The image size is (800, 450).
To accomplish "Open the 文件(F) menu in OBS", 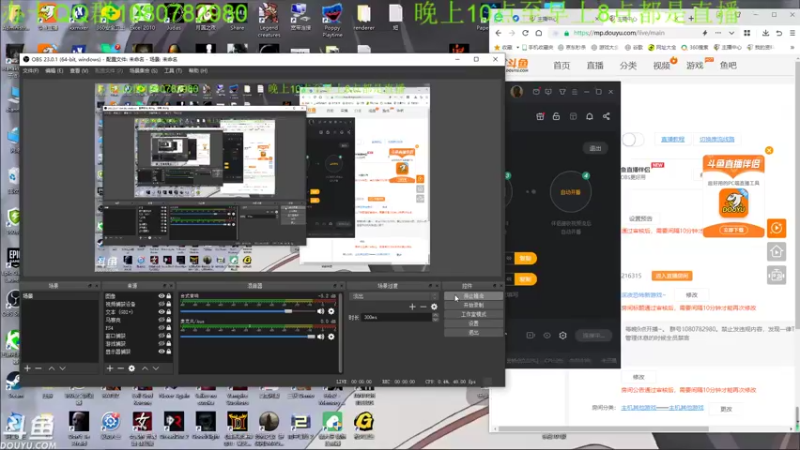I will [x=31, y=70].
